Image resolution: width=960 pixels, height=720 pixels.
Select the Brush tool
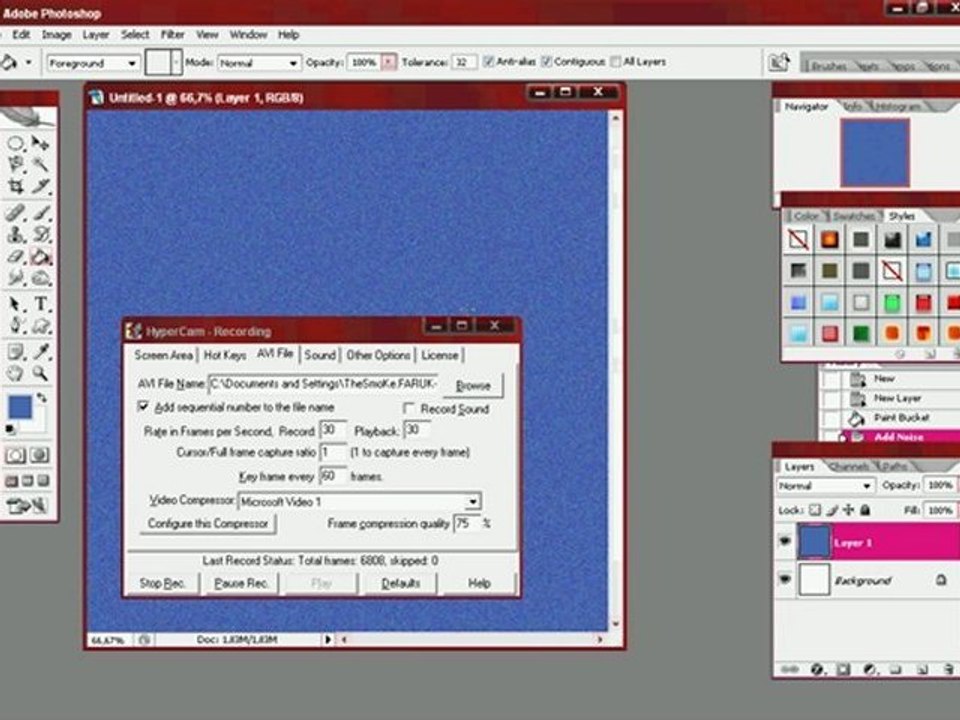coord(40,213)
